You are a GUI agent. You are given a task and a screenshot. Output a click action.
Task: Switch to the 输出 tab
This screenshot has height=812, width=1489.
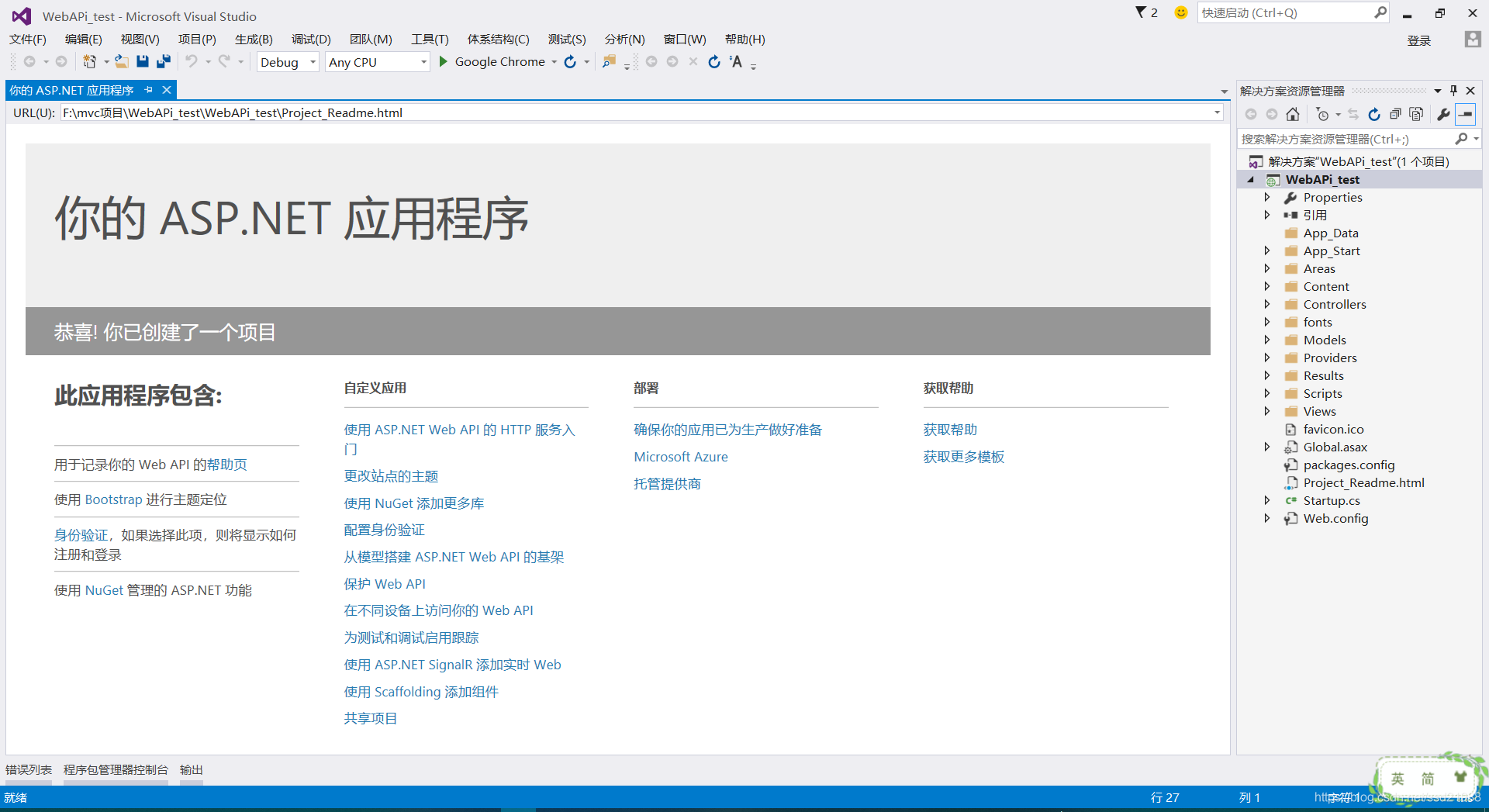192,769
